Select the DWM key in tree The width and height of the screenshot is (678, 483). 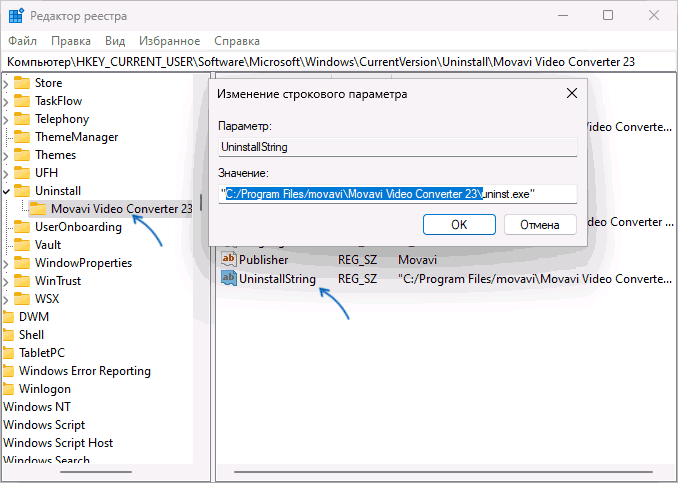(34, 317)
